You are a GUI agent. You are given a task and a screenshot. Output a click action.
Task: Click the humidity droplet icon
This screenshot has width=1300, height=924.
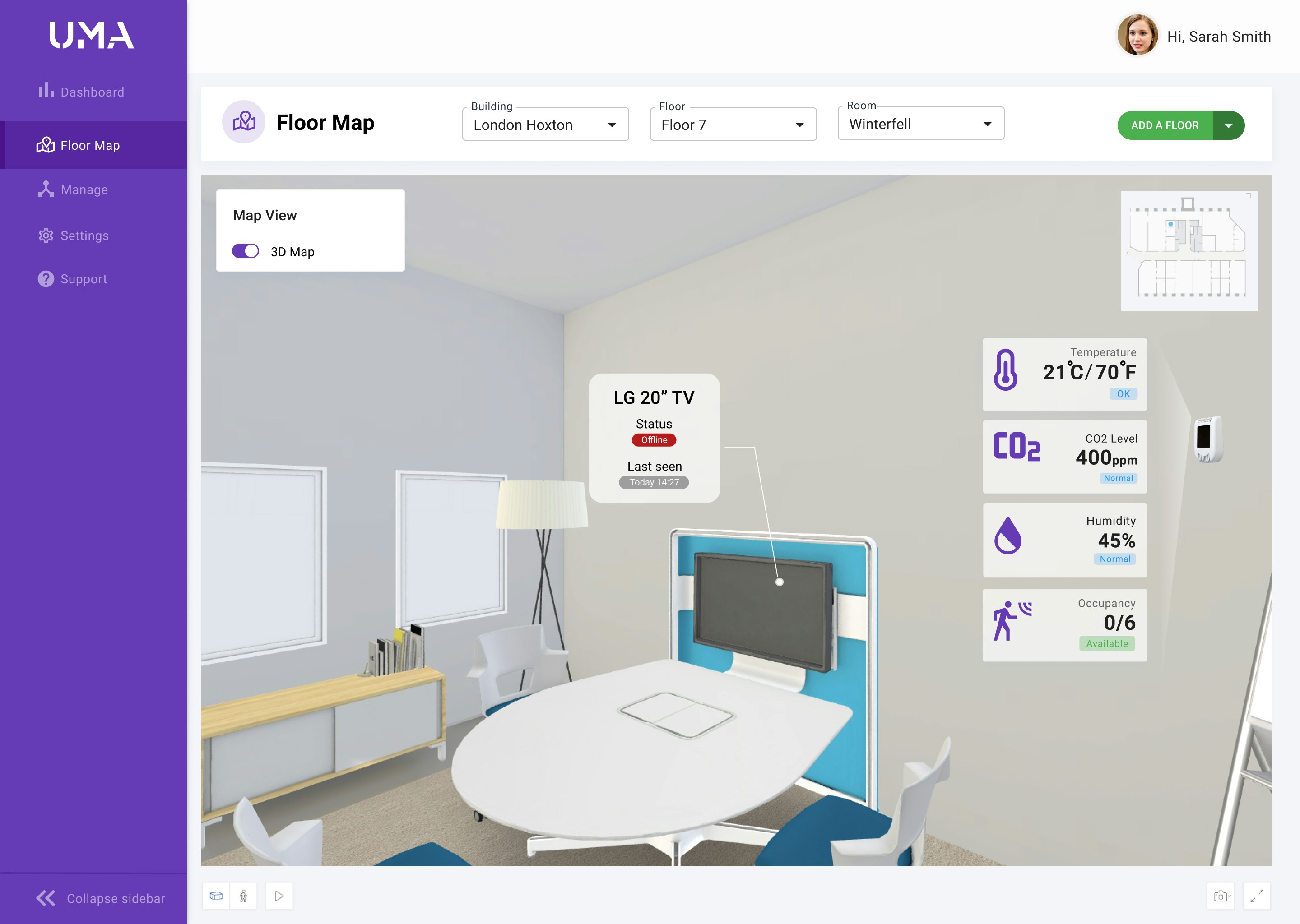(1007, 536)
